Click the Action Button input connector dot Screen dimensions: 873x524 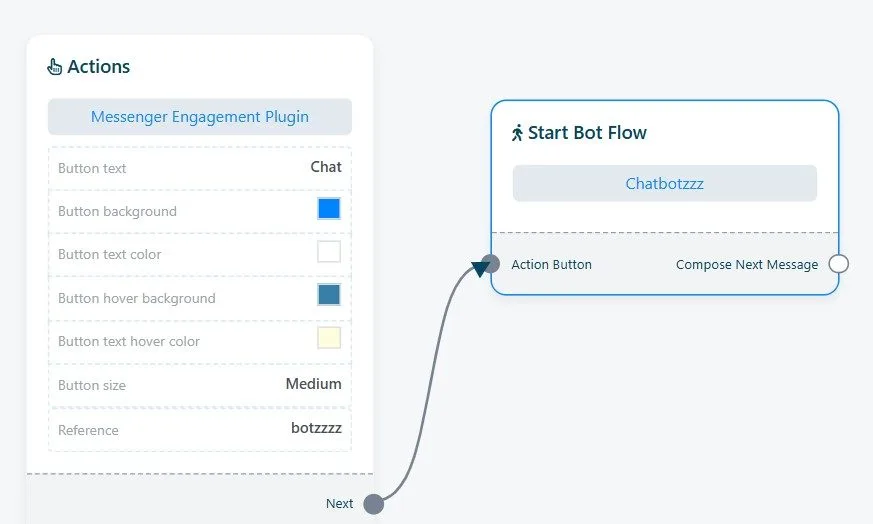491,264
